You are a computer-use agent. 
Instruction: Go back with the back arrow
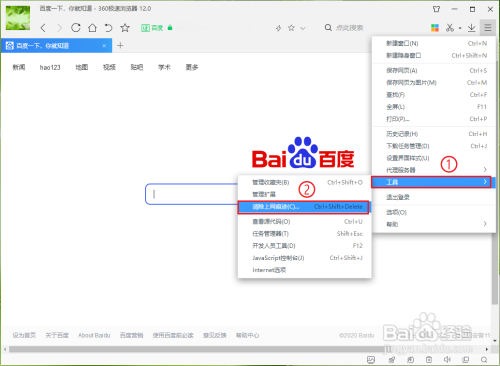pos(43,28)
